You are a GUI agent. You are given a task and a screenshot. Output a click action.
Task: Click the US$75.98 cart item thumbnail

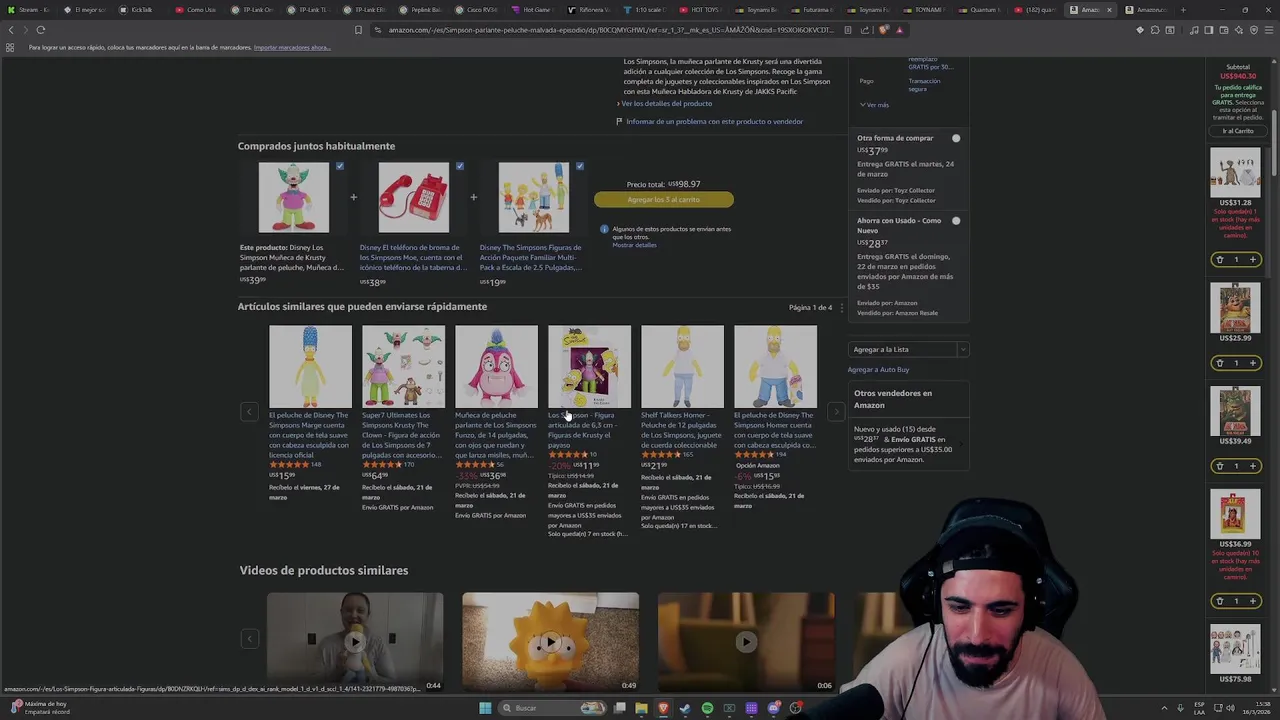tap(1235, 648)
